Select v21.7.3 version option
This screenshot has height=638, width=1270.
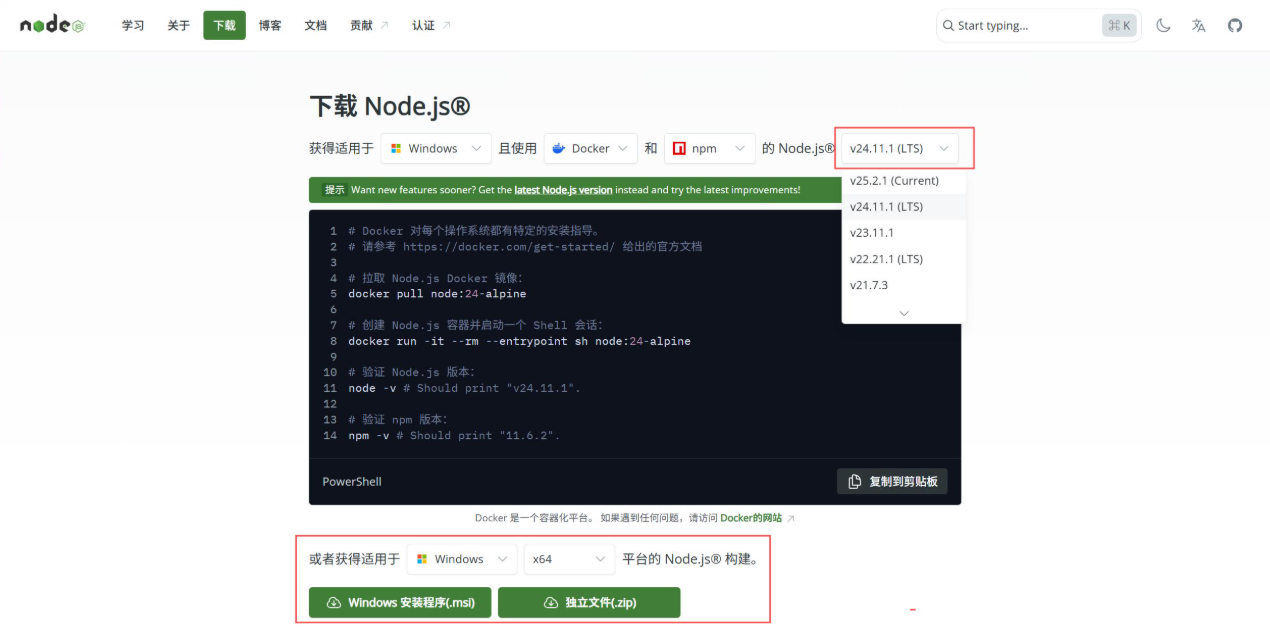click(x=904, y=285)
